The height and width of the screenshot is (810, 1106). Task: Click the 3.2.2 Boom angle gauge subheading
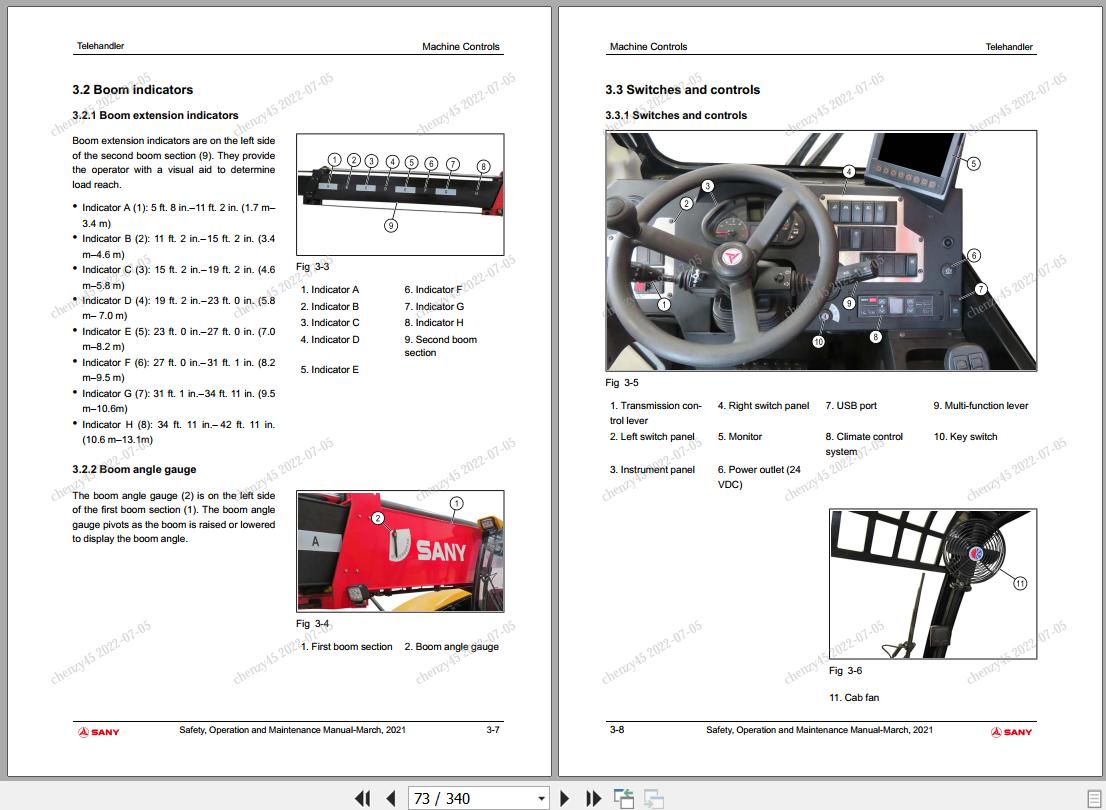[x=134, y=469]
